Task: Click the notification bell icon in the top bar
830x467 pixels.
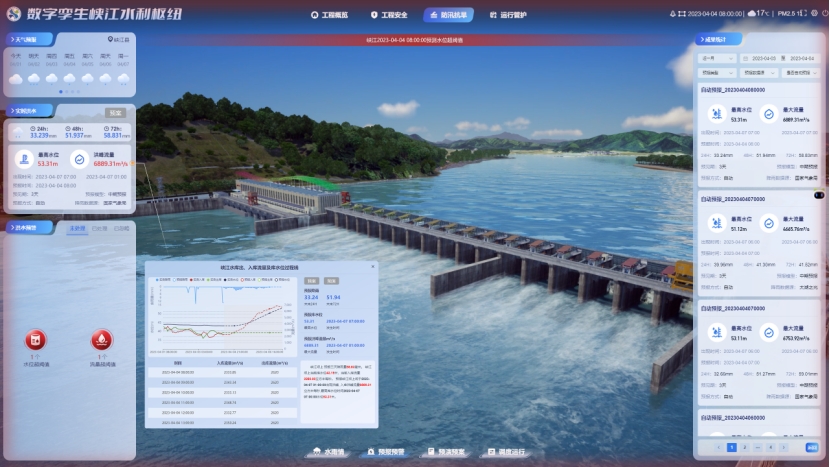Action: tap(673, 14)
